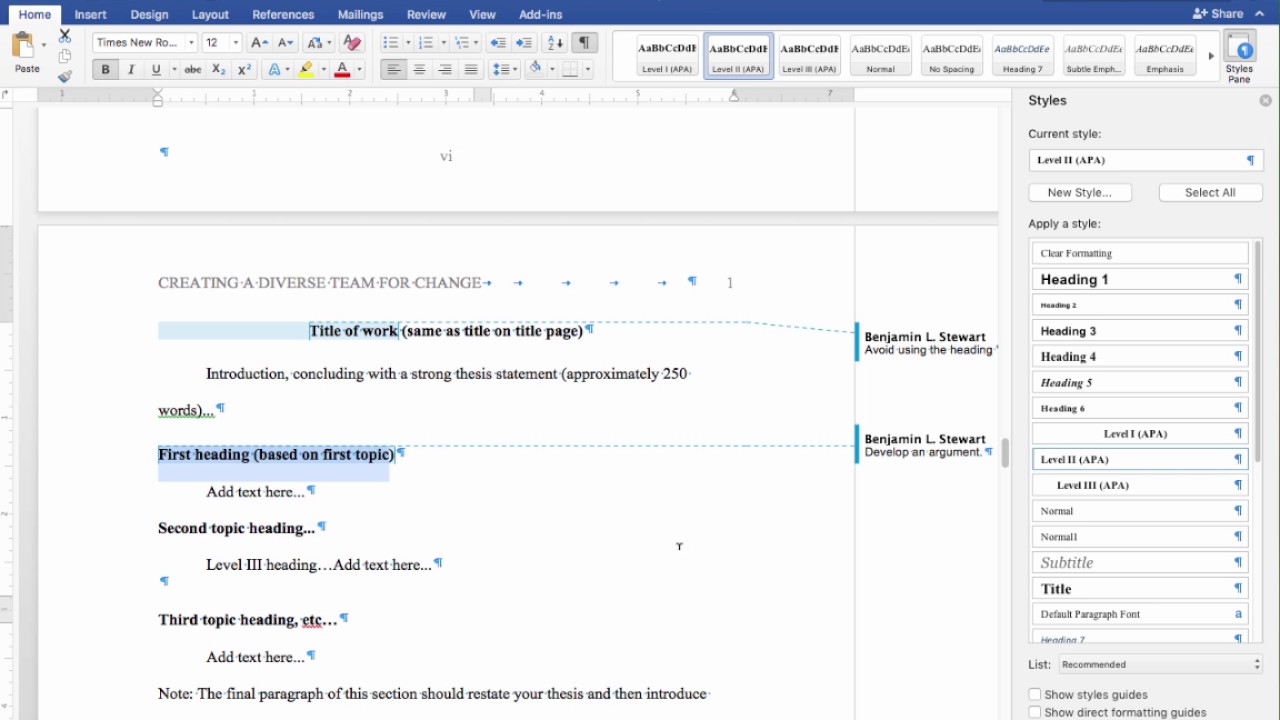
Task: Toggle align left
Action: coord(393,70)
